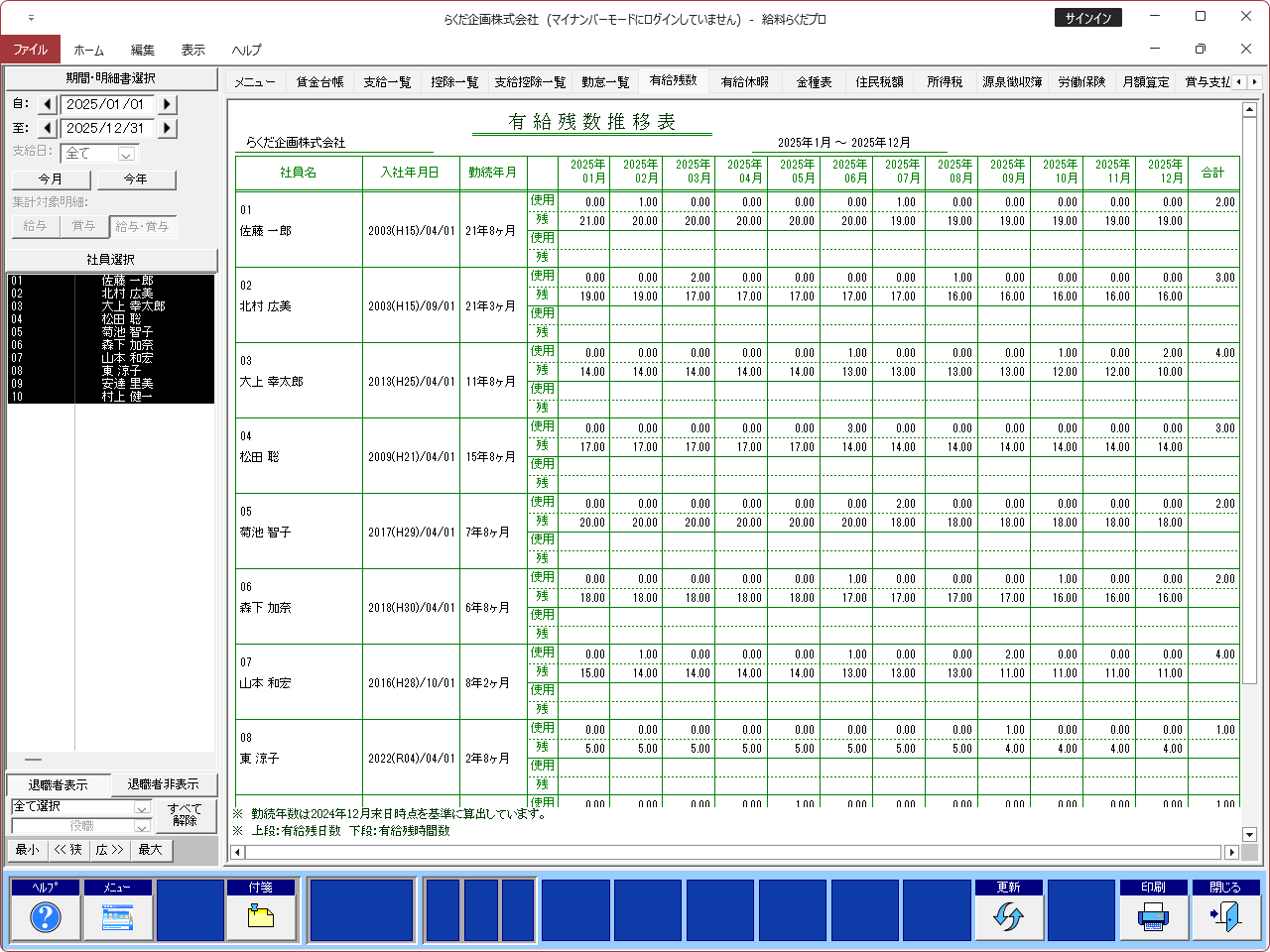Image resolution: width=1270 pixels, height=952 pixels.
Task: Click the ヘルプ question mark icon
Action: coord(46,917)
